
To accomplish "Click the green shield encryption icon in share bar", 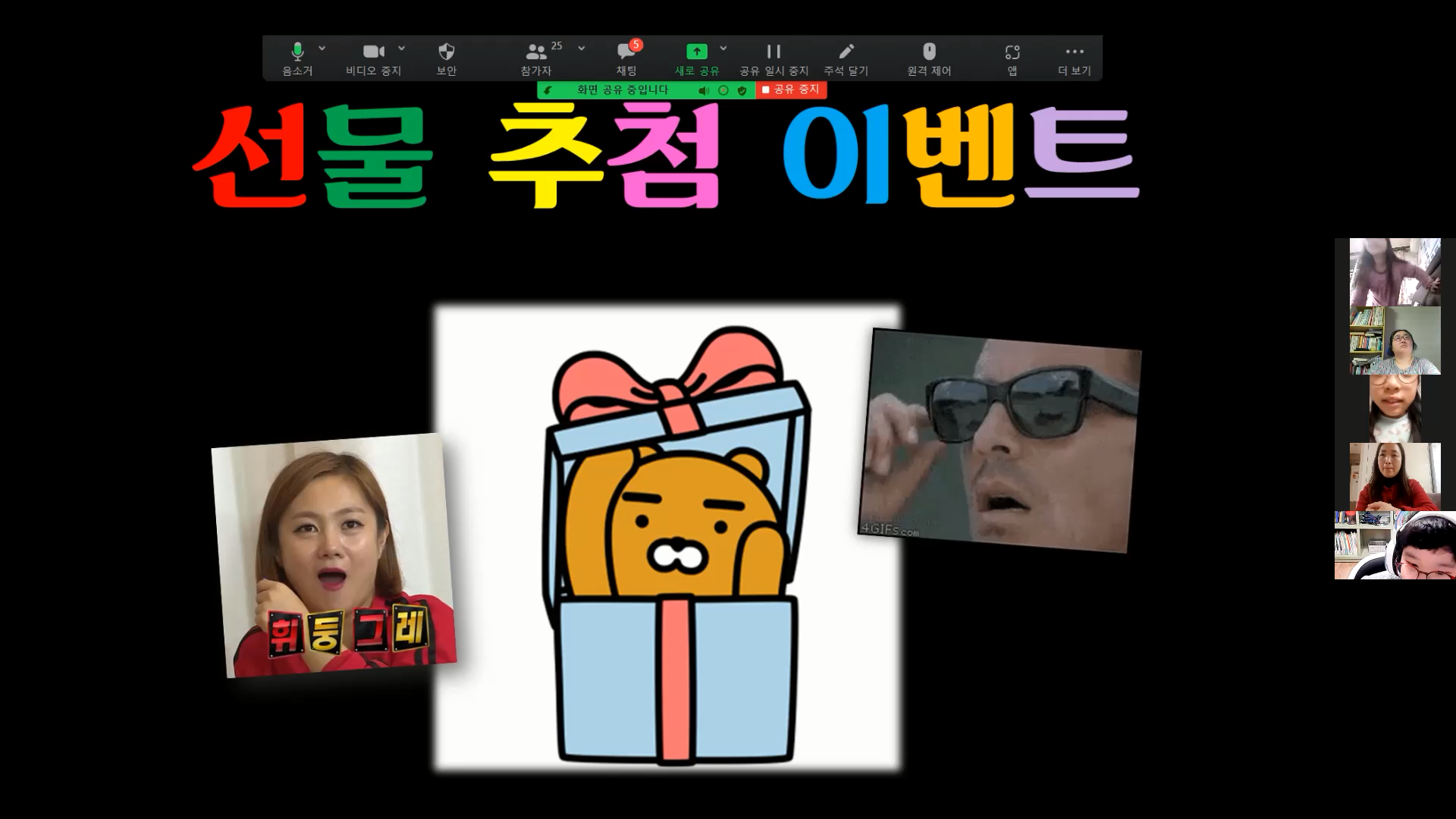I will [742, 90].
